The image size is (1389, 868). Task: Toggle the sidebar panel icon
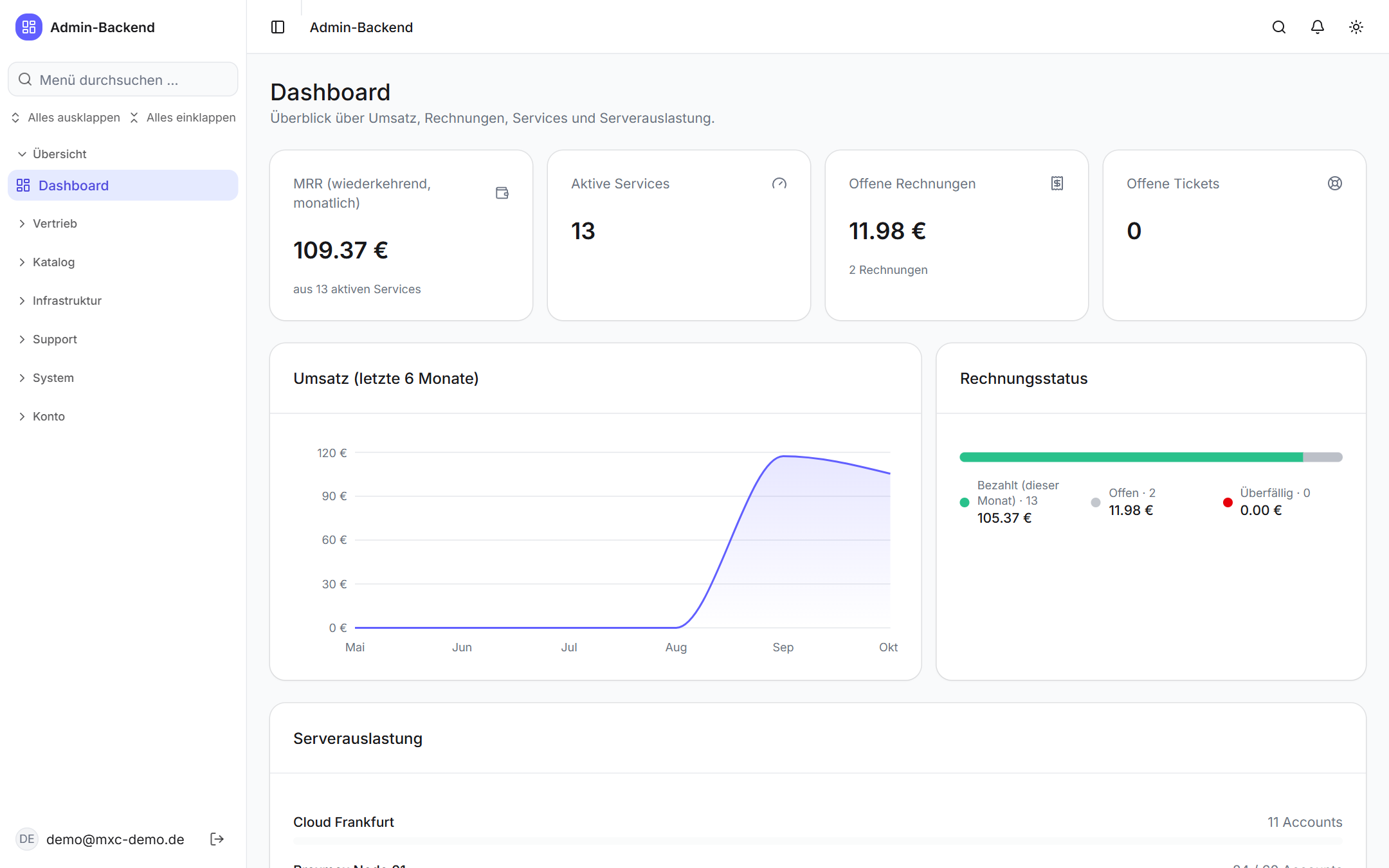tap(278, 27)
